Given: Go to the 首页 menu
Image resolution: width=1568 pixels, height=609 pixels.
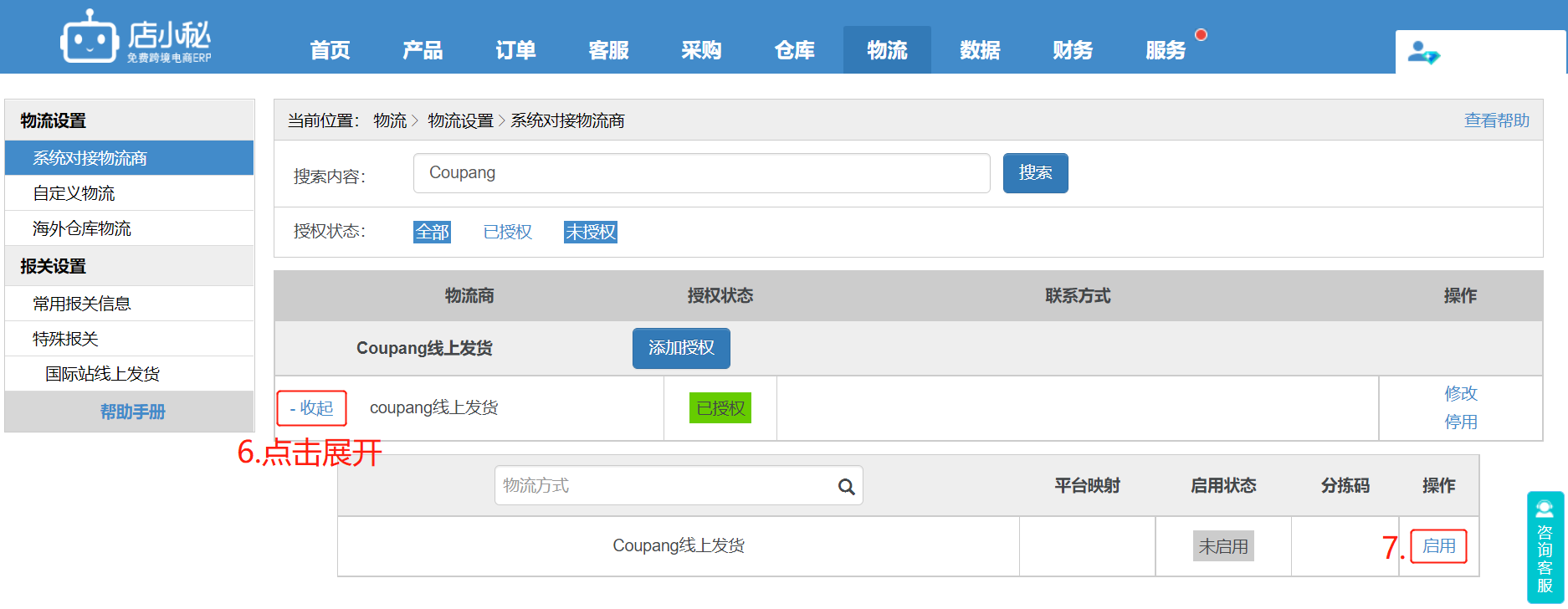Looking at the screenshot, I should (x=330, y=50).
